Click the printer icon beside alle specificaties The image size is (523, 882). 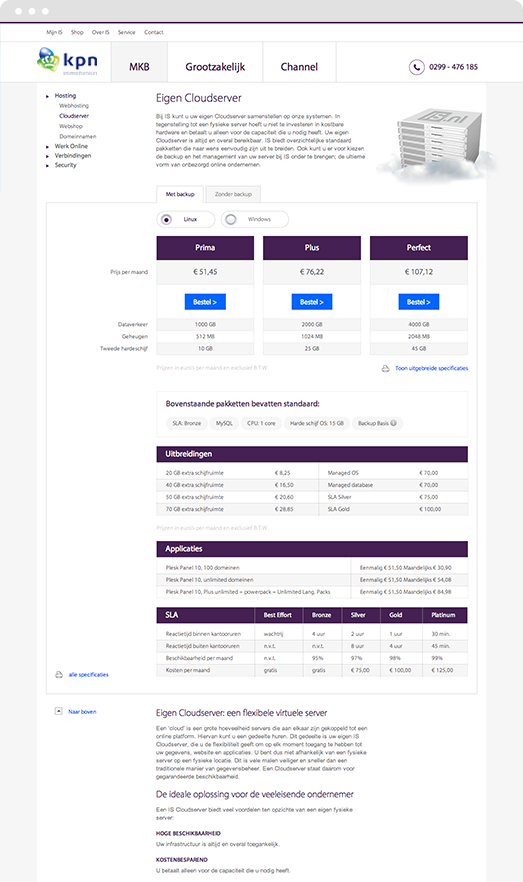(58, 674)
